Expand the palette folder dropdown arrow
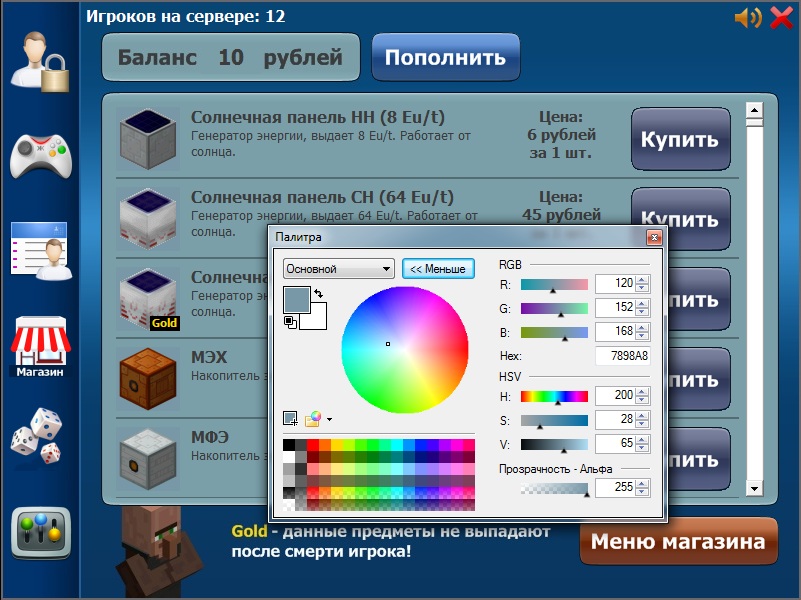This screenshot has width=801, height=600. 329,419
